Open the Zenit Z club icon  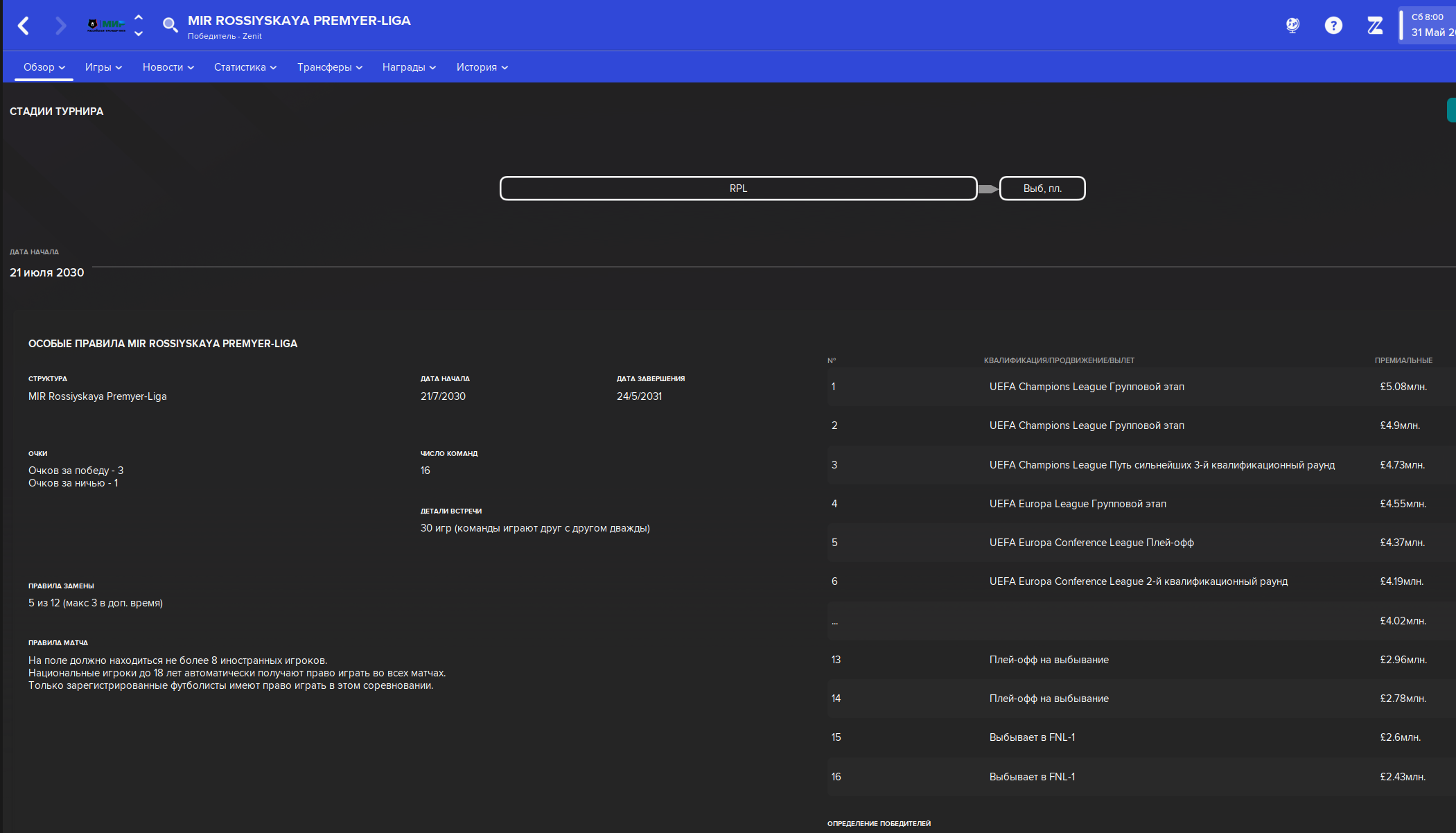click(x=1375, y=26)
